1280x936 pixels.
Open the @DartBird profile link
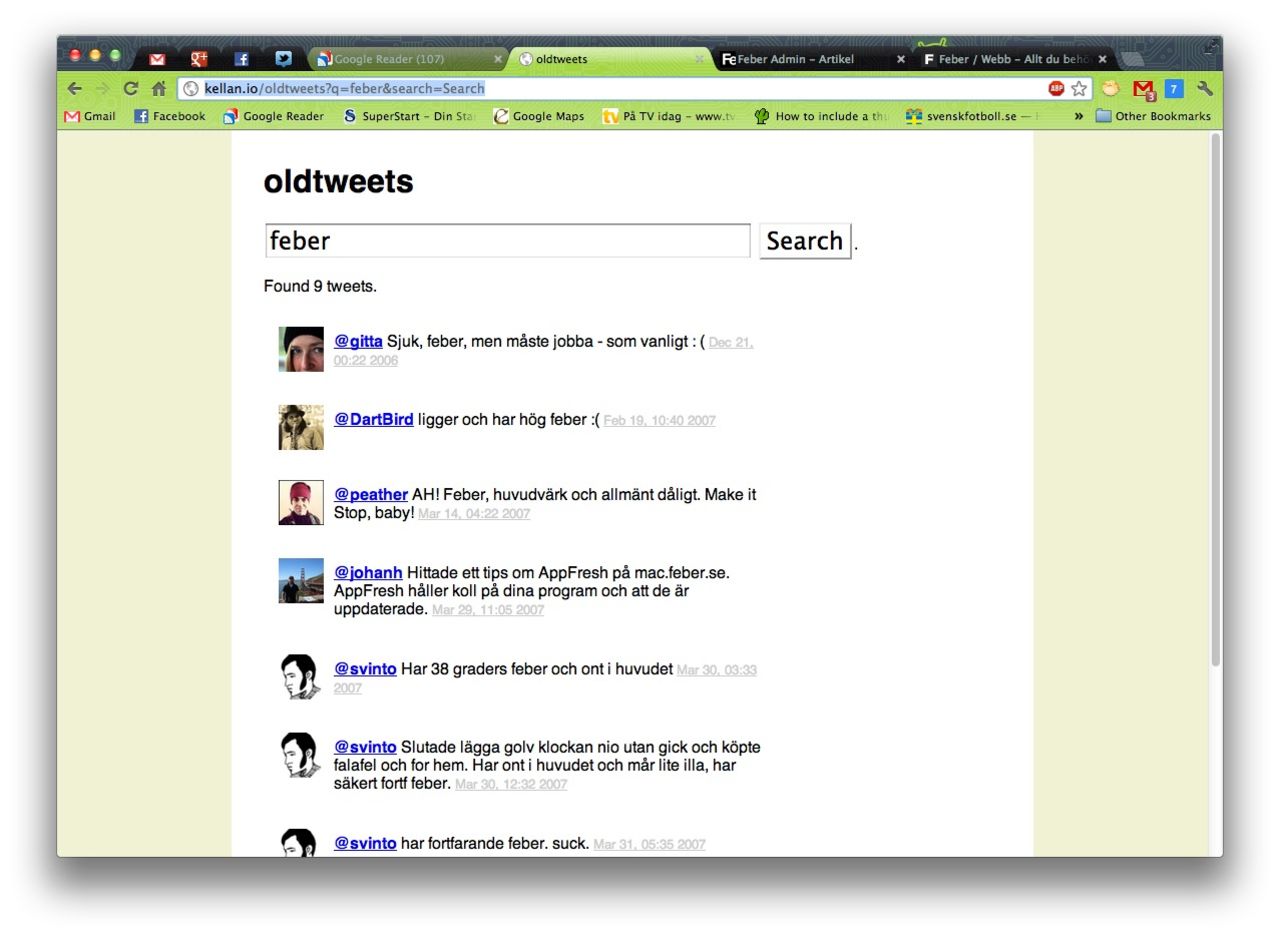point(373,420)
